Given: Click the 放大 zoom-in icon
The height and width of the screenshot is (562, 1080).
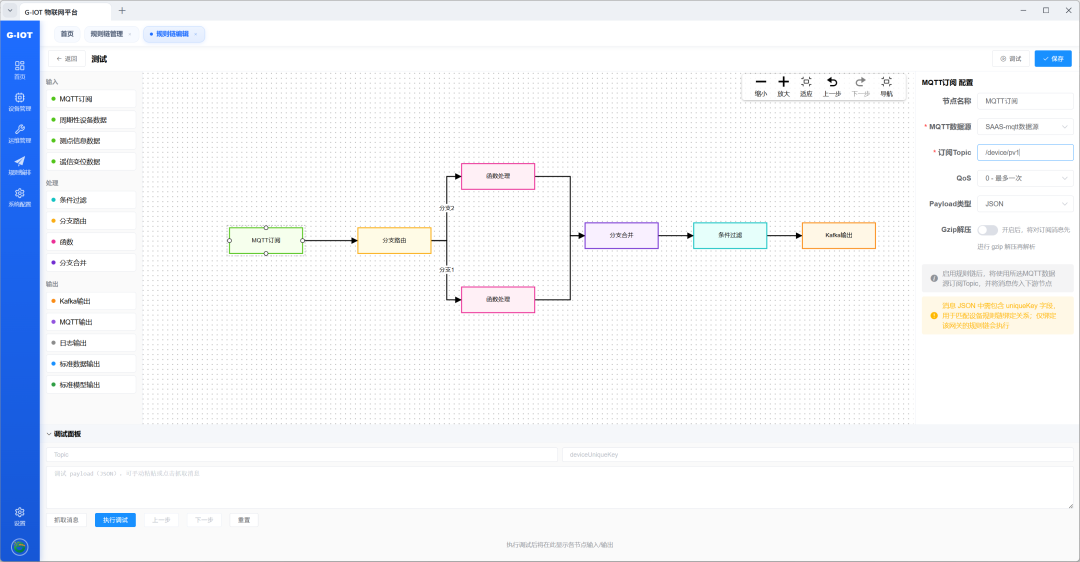Looking at the screenshot, I should 783,82.
